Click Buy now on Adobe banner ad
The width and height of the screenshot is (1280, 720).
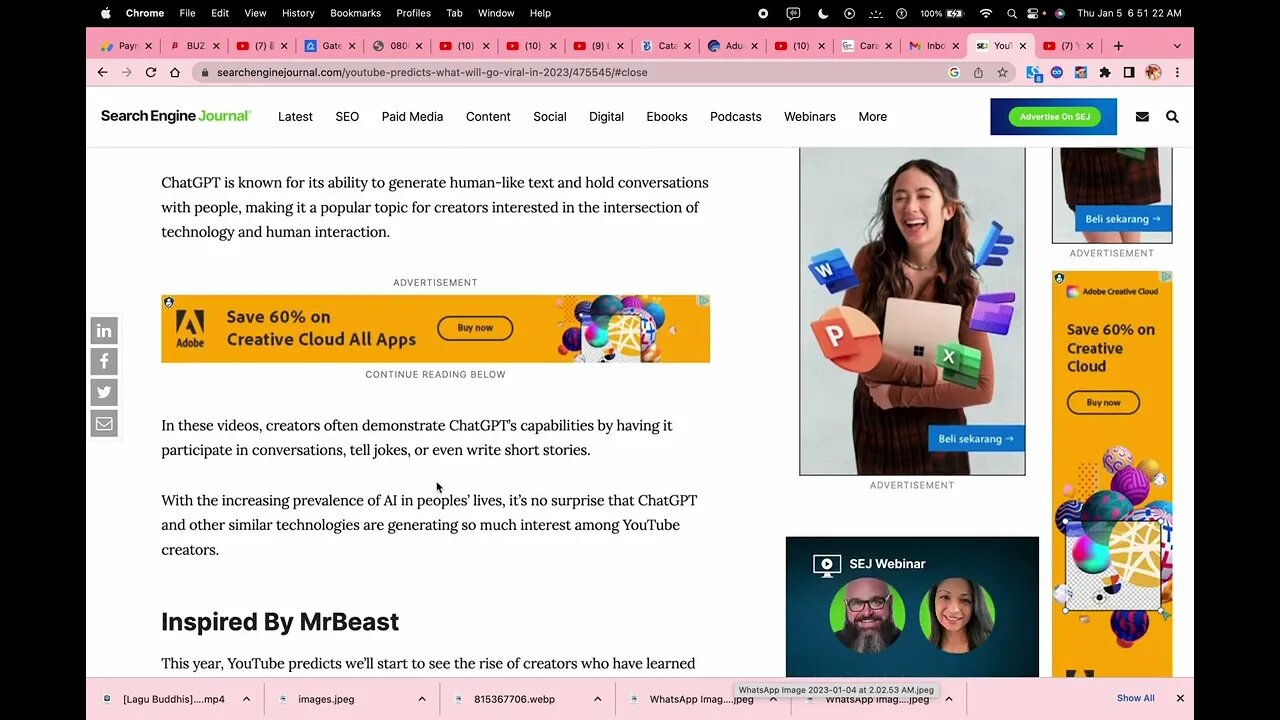click(x=475, y=328)
